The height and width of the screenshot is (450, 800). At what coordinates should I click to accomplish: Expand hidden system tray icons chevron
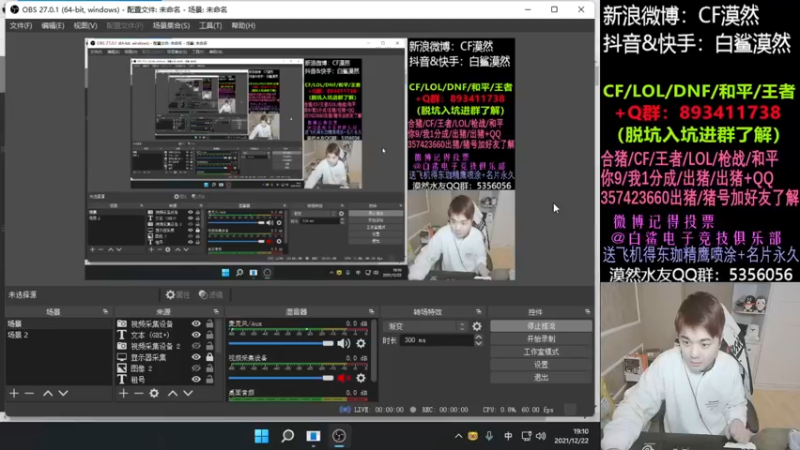pyautogui.click(x=458, y=436)
